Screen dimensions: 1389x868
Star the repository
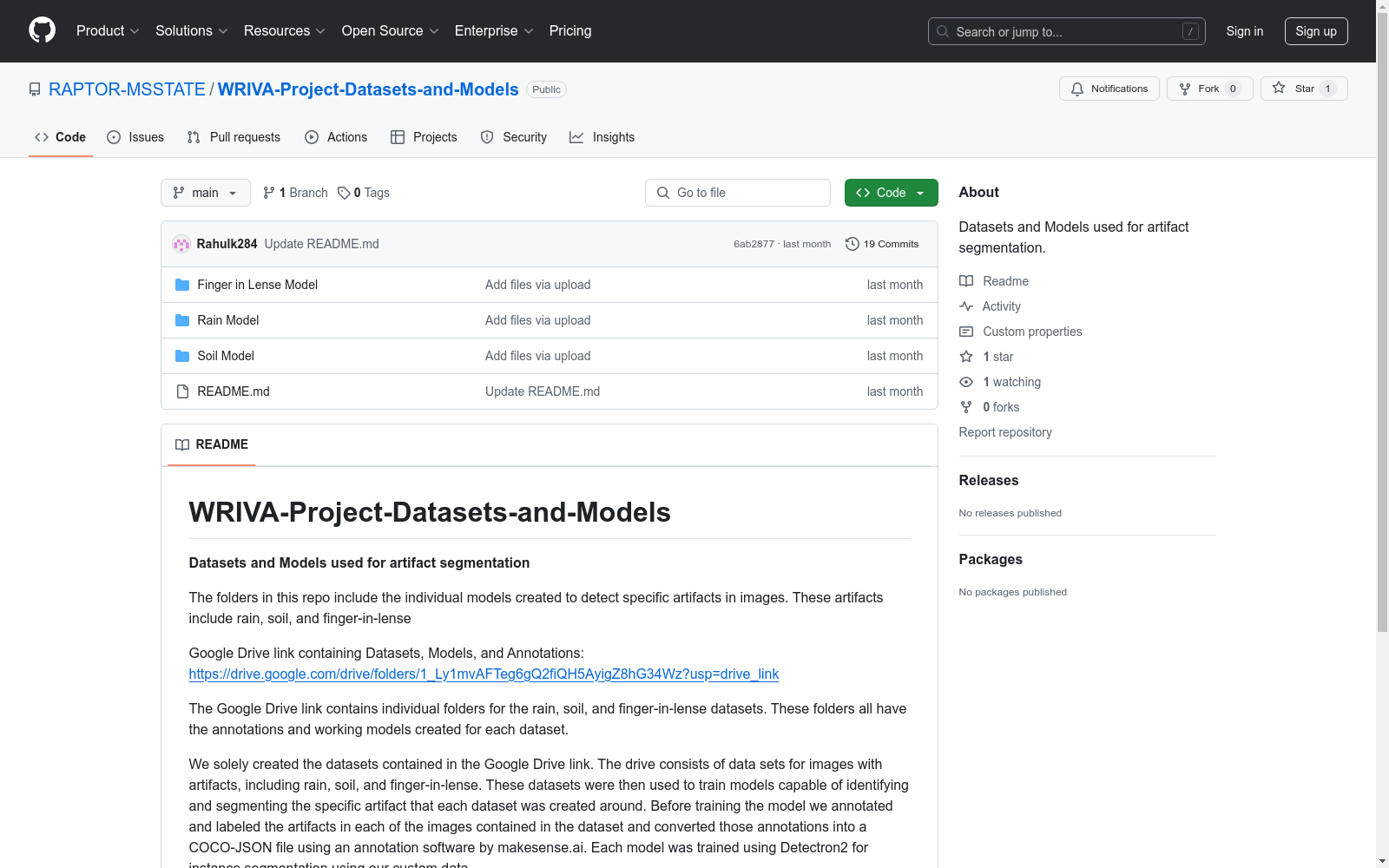coord(1304,89)
